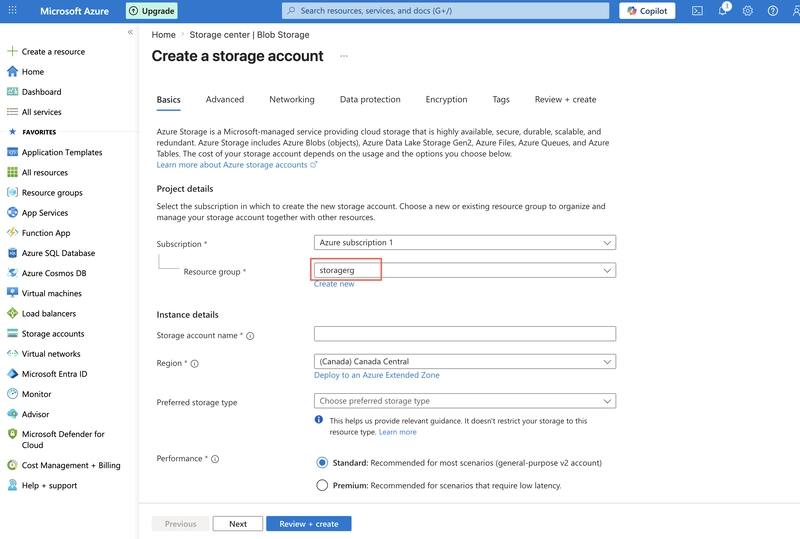Click the Cost Management + Billing icon

pyautogui.click(x=12, y=465)
